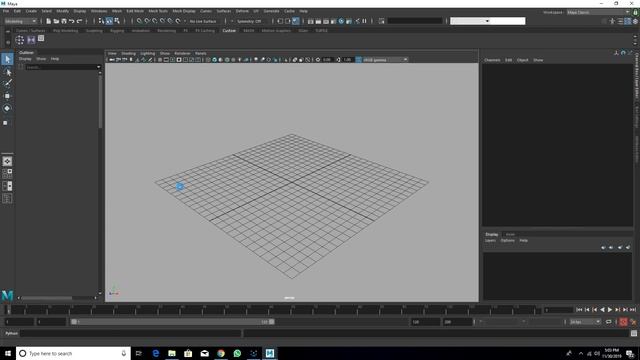Open a scene file from status line
This screenshot has height=360, width=640.
[56, 21]
